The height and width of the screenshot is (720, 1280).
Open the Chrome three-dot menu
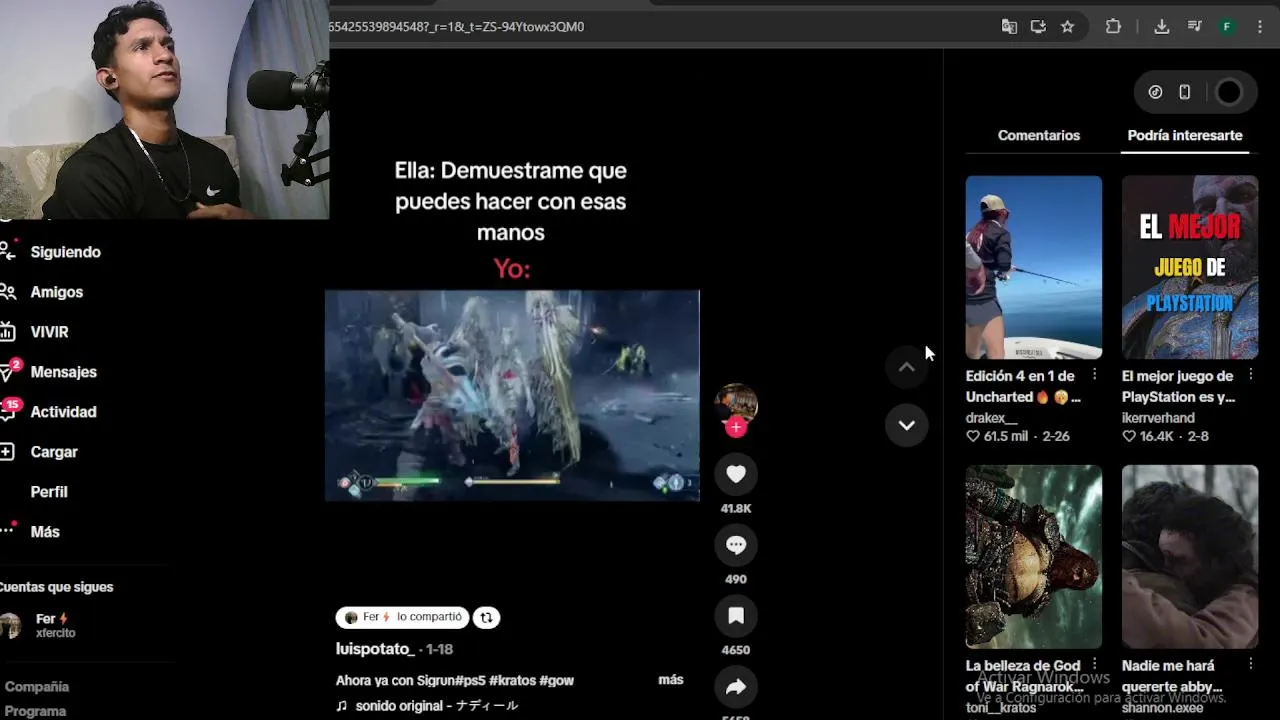coord(1260,27)
